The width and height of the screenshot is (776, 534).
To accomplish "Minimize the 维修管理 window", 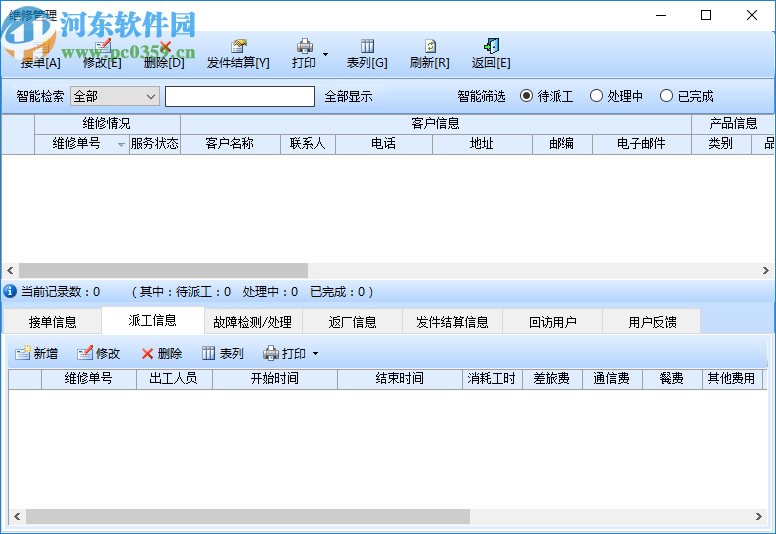I will coord(661,15).
